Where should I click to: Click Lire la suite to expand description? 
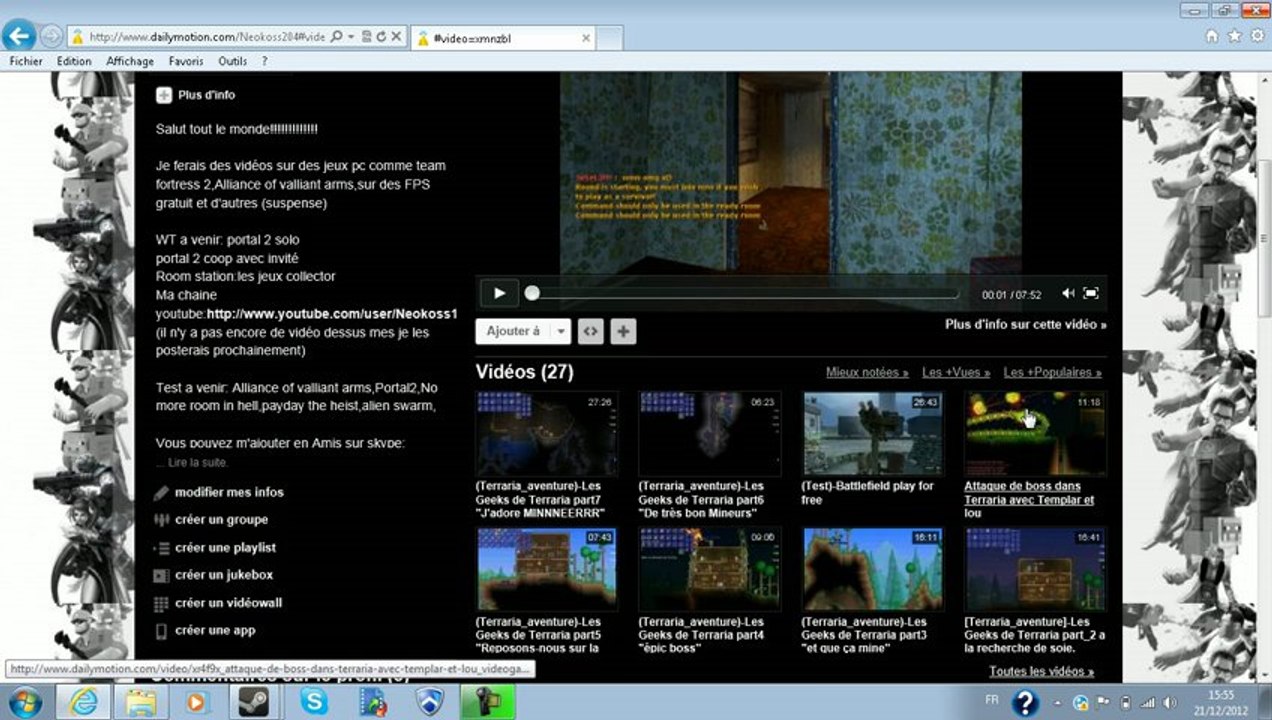[199, 463]
